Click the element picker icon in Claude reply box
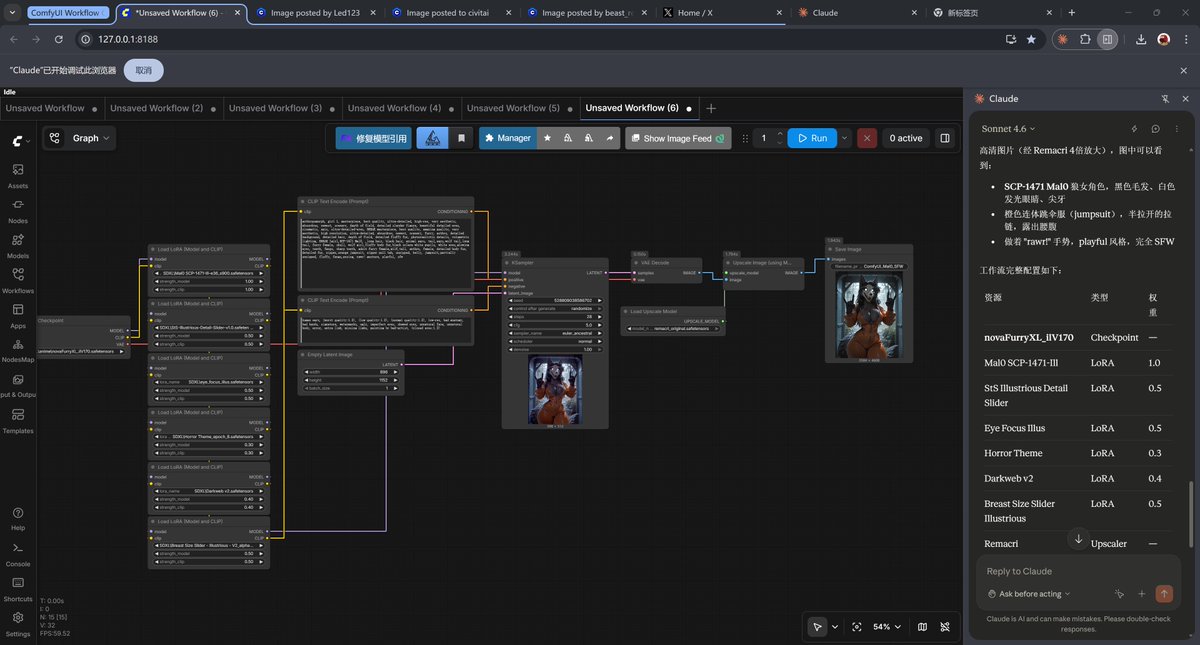Screen dimensions: 1200x645 [x=1119, y=594]
